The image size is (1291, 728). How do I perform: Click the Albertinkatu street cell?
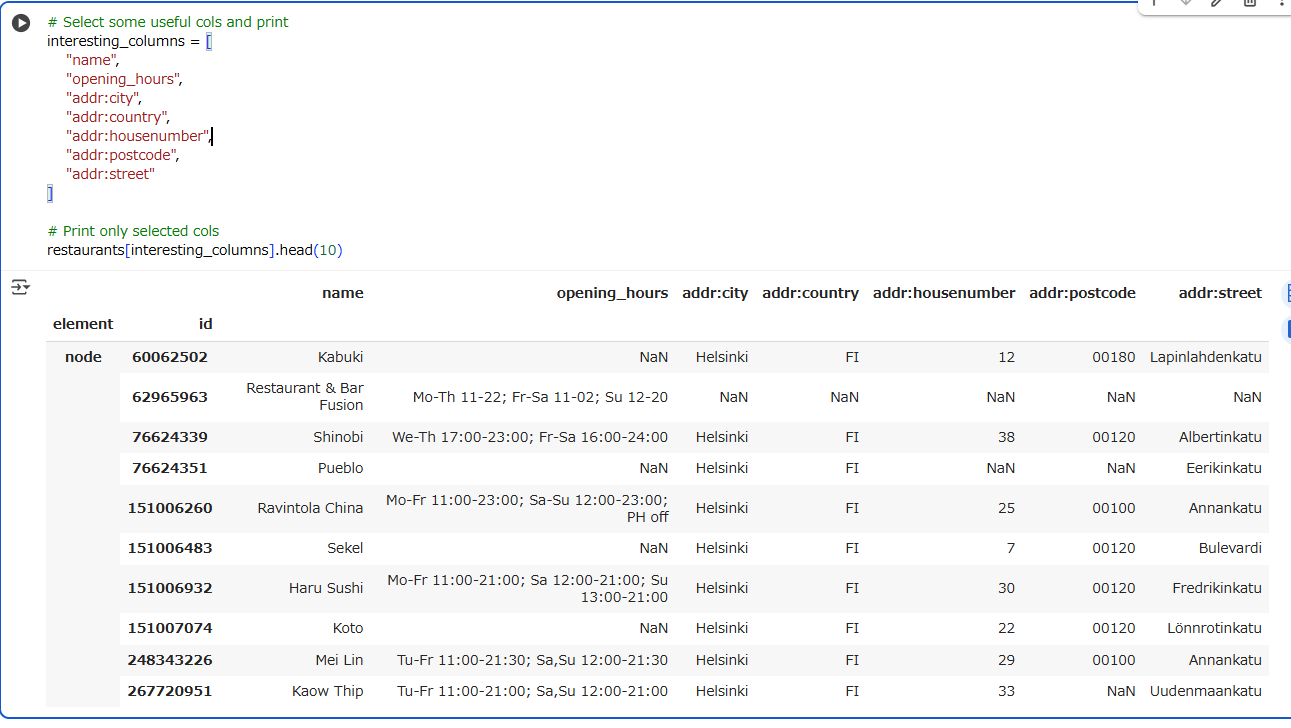(x=1220, y=437)
